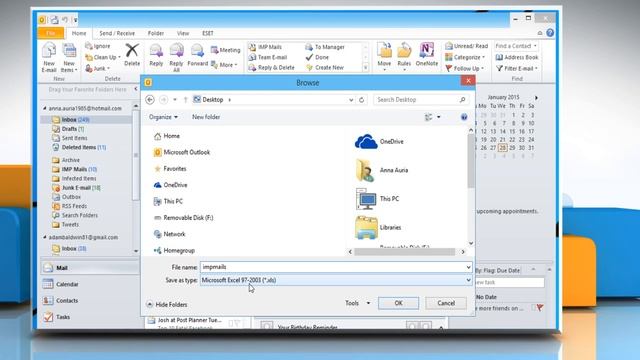Viewport: 640px width, 360px height.
Task: Click the Refresh icon beside address bar
Action: point(361,100)
